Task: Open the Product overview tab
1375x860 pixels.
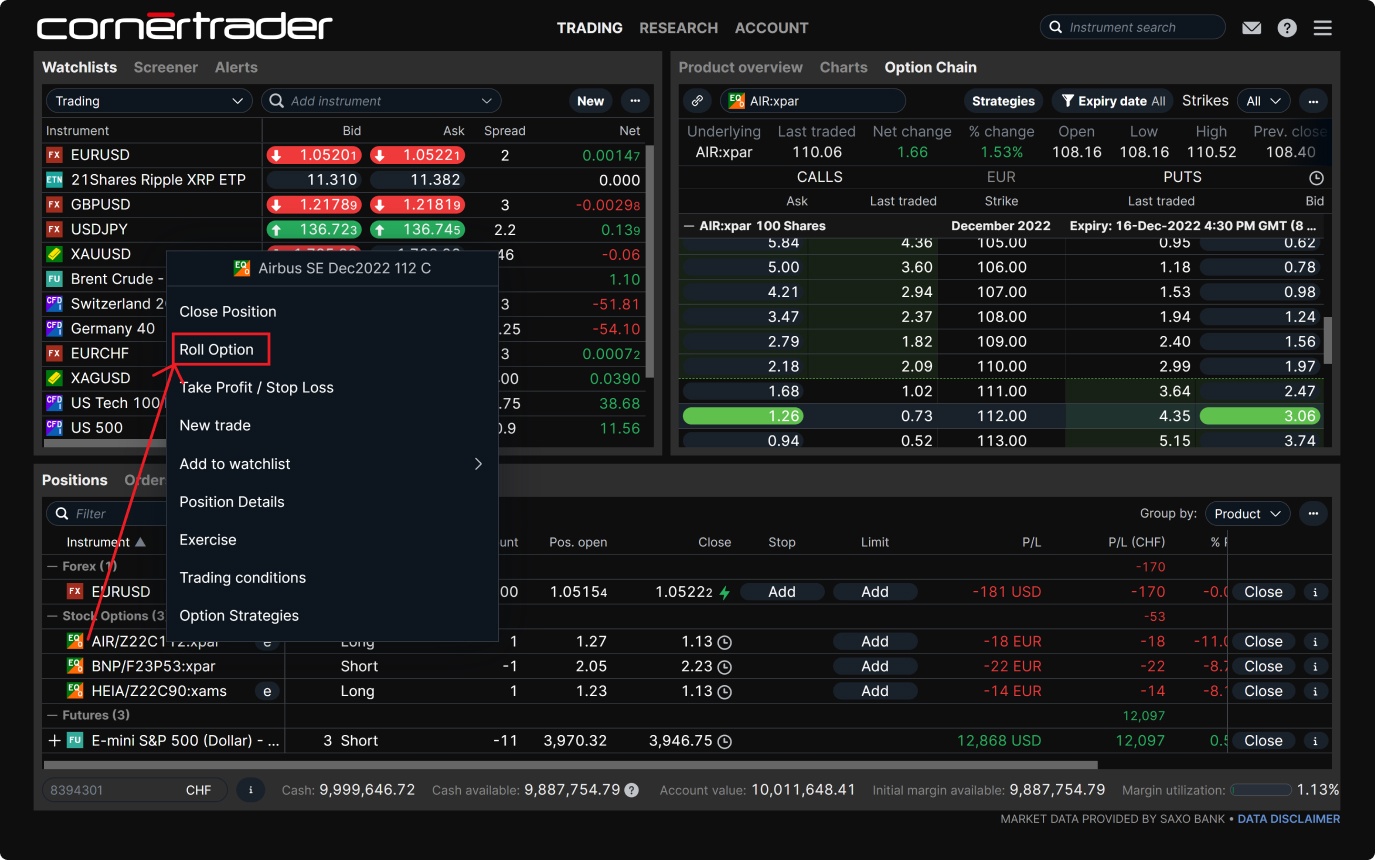Action: tap(741, 68)
